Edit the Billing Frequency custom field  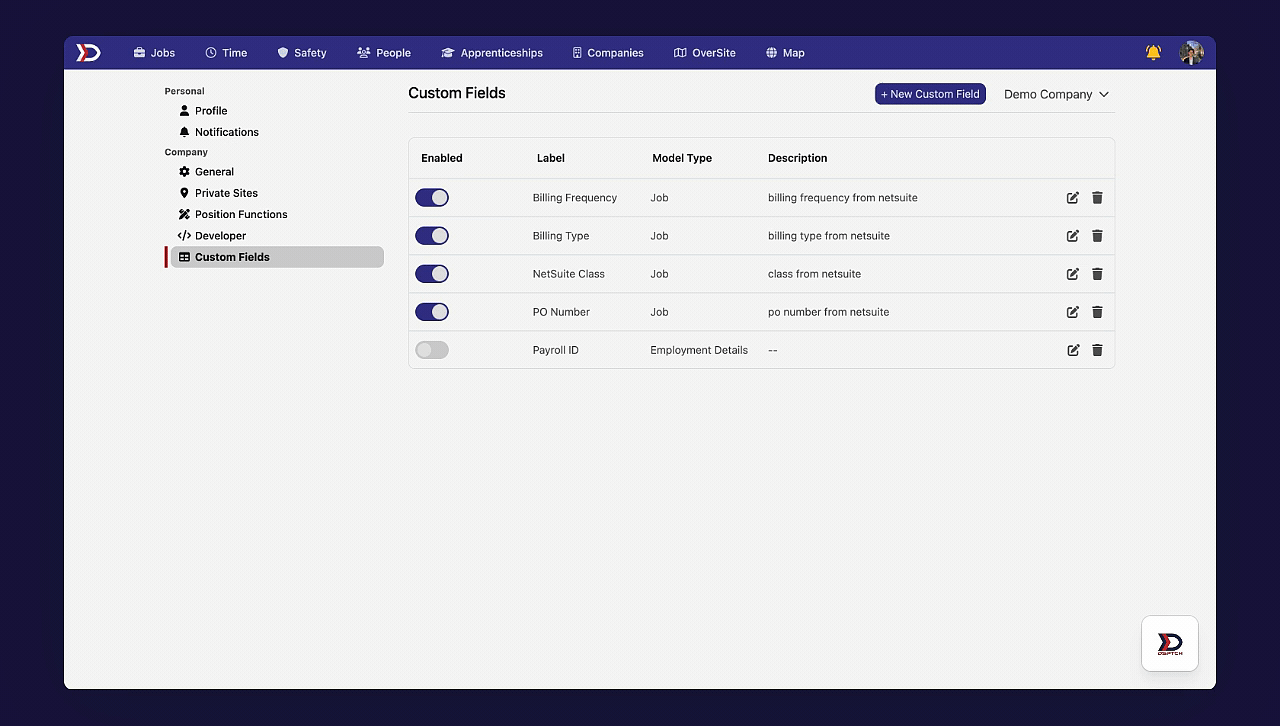point(1073,198)
